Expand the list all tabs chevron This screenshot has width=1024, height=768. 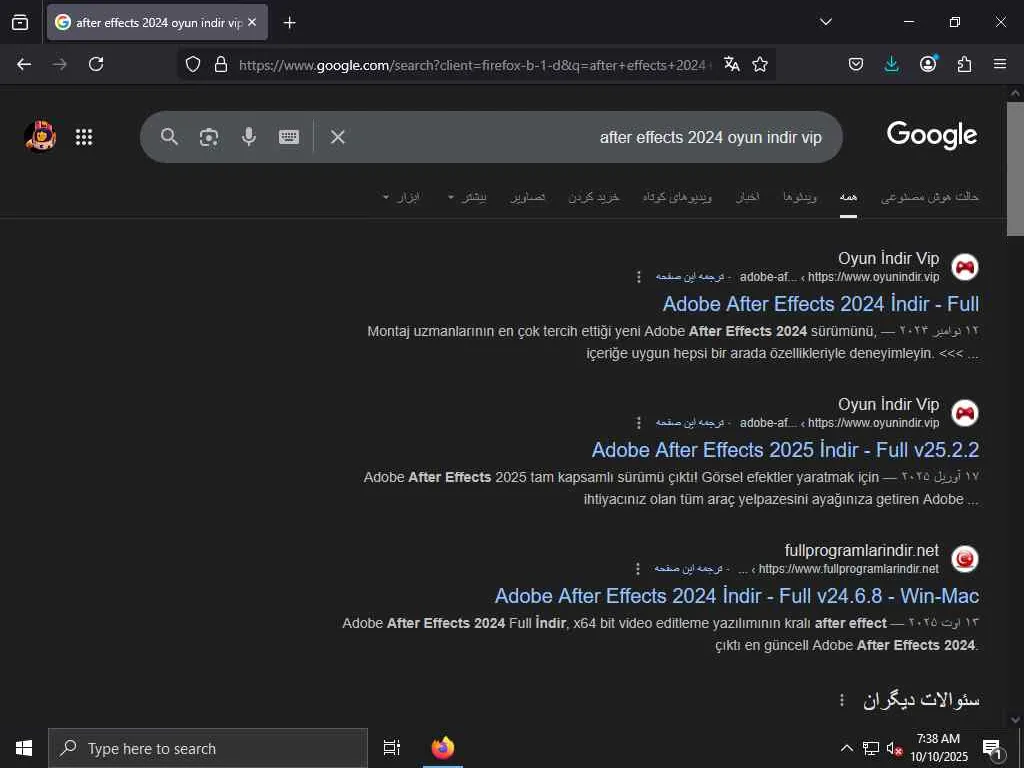tap(825, 22)
